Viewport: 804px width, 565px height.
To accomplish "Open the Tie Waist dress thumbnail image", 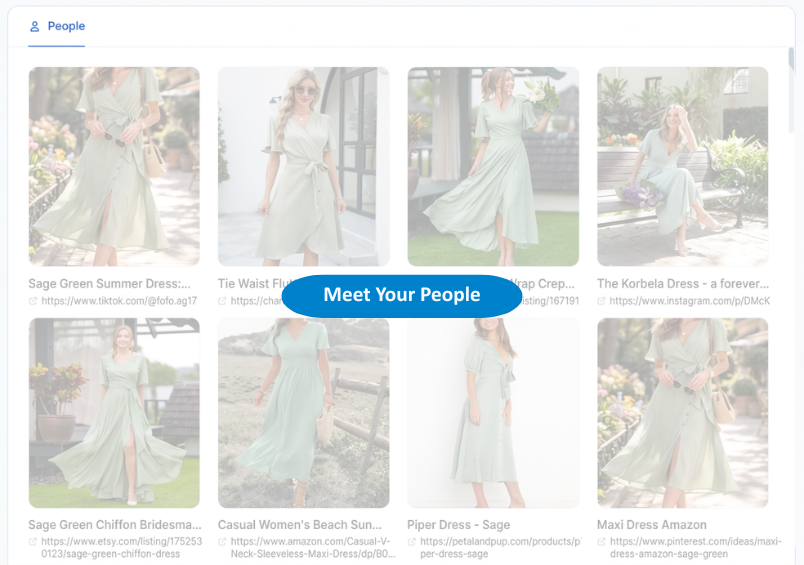I will [304, 166].
